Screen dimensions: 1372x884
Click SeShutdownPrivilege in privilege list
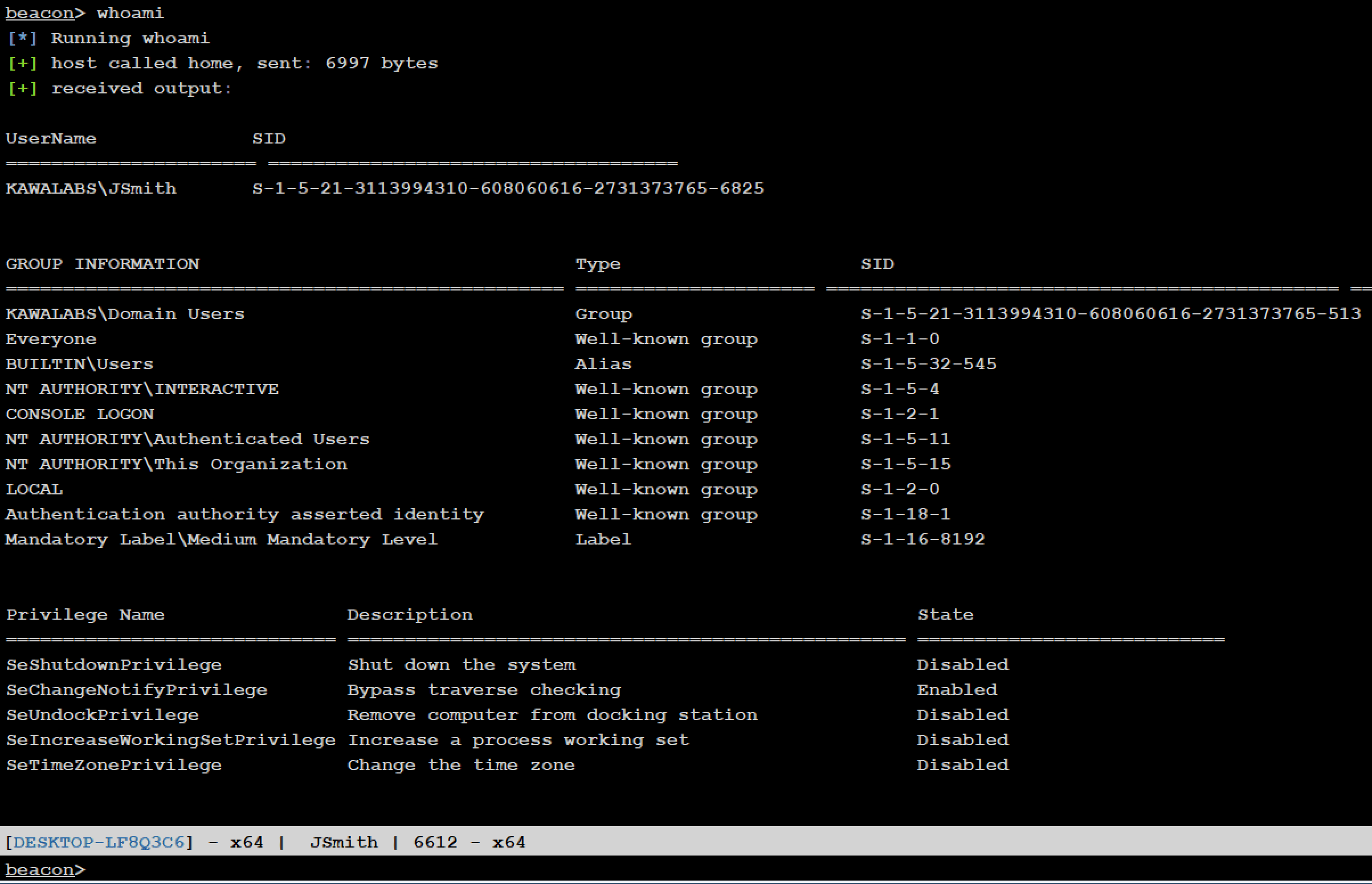(x=113, y=664)
